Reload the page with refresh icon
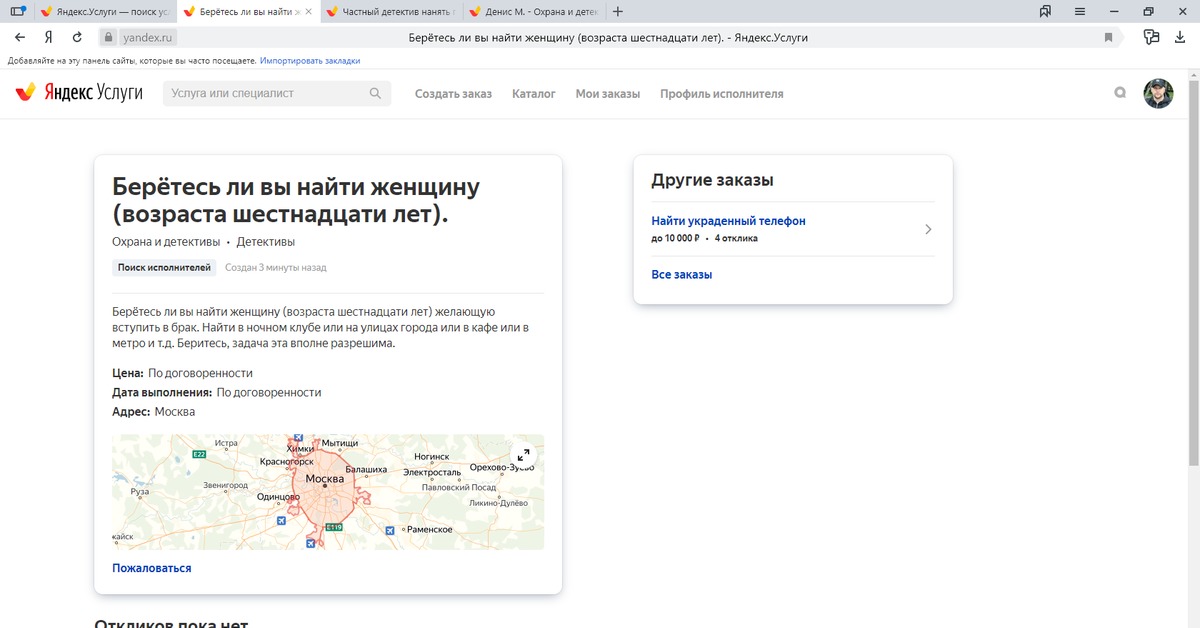This screenshot has height=628, width=1200. tap(78, 37)
